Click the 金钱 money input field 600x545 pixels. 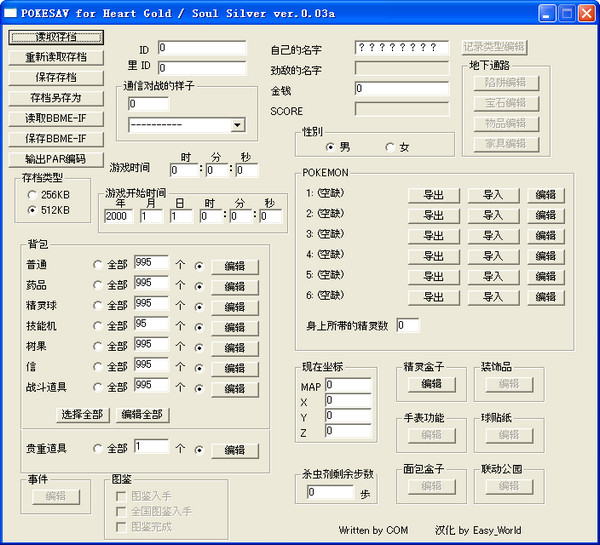tap(402, 88)
